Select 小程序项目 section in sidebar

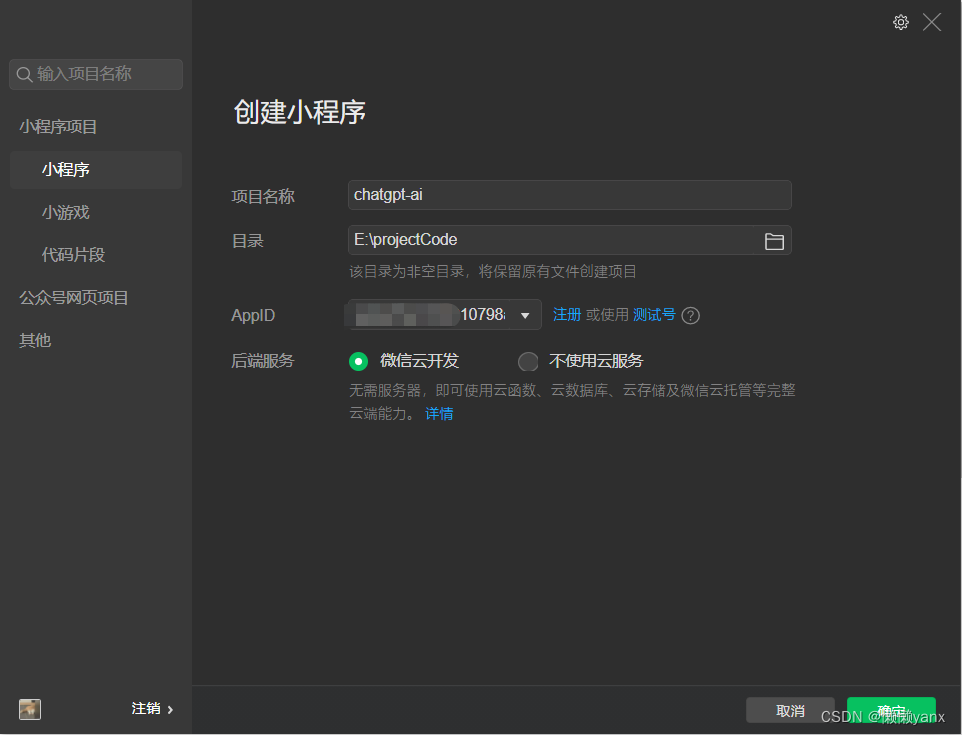[x=58, y=127]
